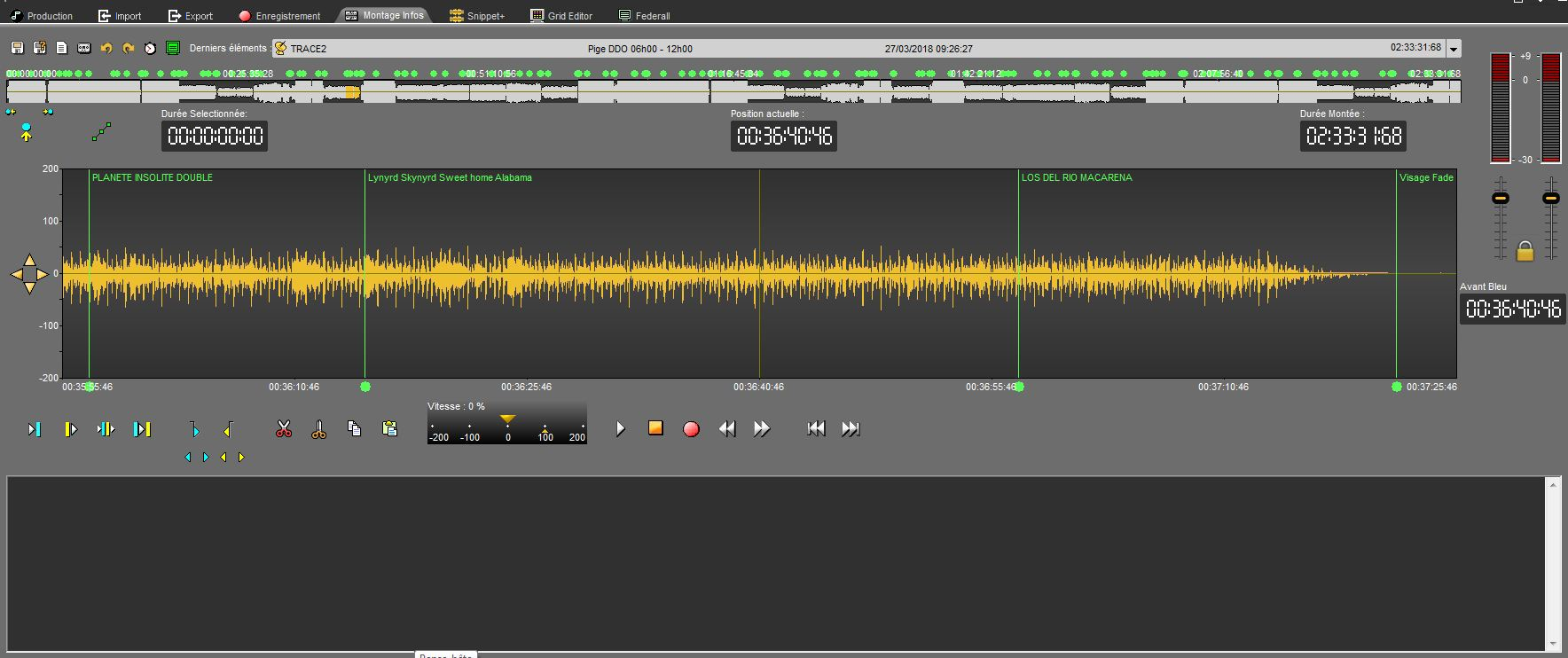Click the Vitesse speed slider handle
The height and width of the screenshot is (658, 1568).
pyautogui.click(x=507, y=419)
